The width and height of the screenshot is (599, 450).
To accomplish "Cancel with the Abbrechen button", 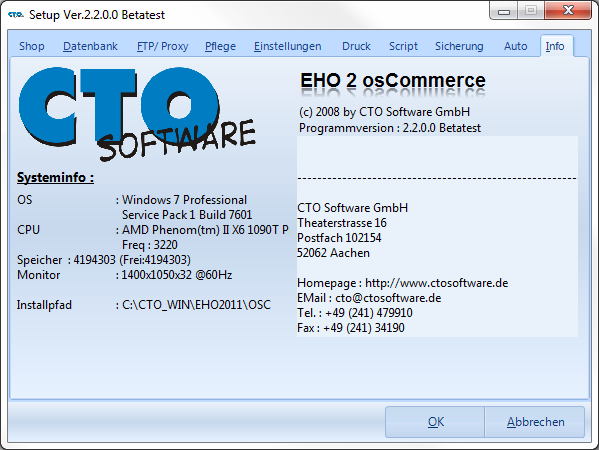I will [535, 422].
